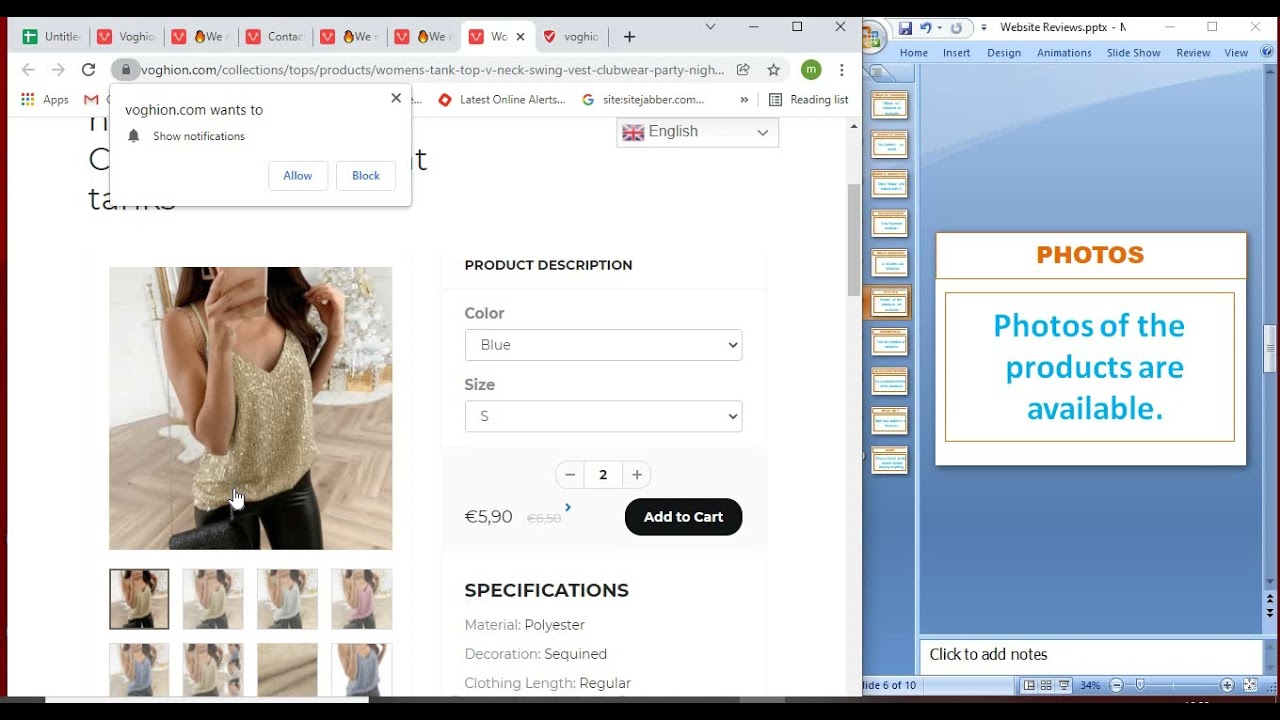Reload the page in Chrome
This screenshot has height=720, width=1280.
(88, 69)
